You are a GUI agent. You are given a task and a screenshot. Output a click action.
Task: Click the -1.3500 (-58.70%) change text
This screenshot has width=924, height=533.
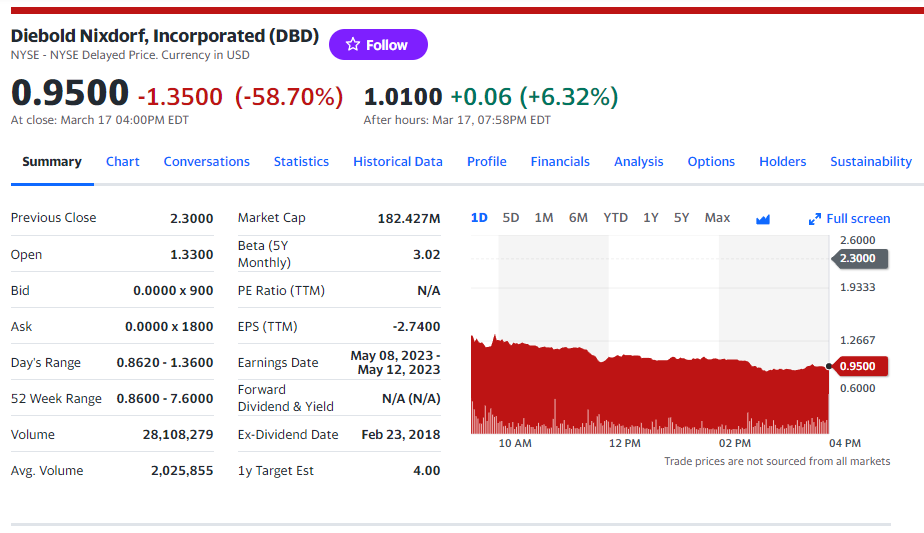pos(240,97)
